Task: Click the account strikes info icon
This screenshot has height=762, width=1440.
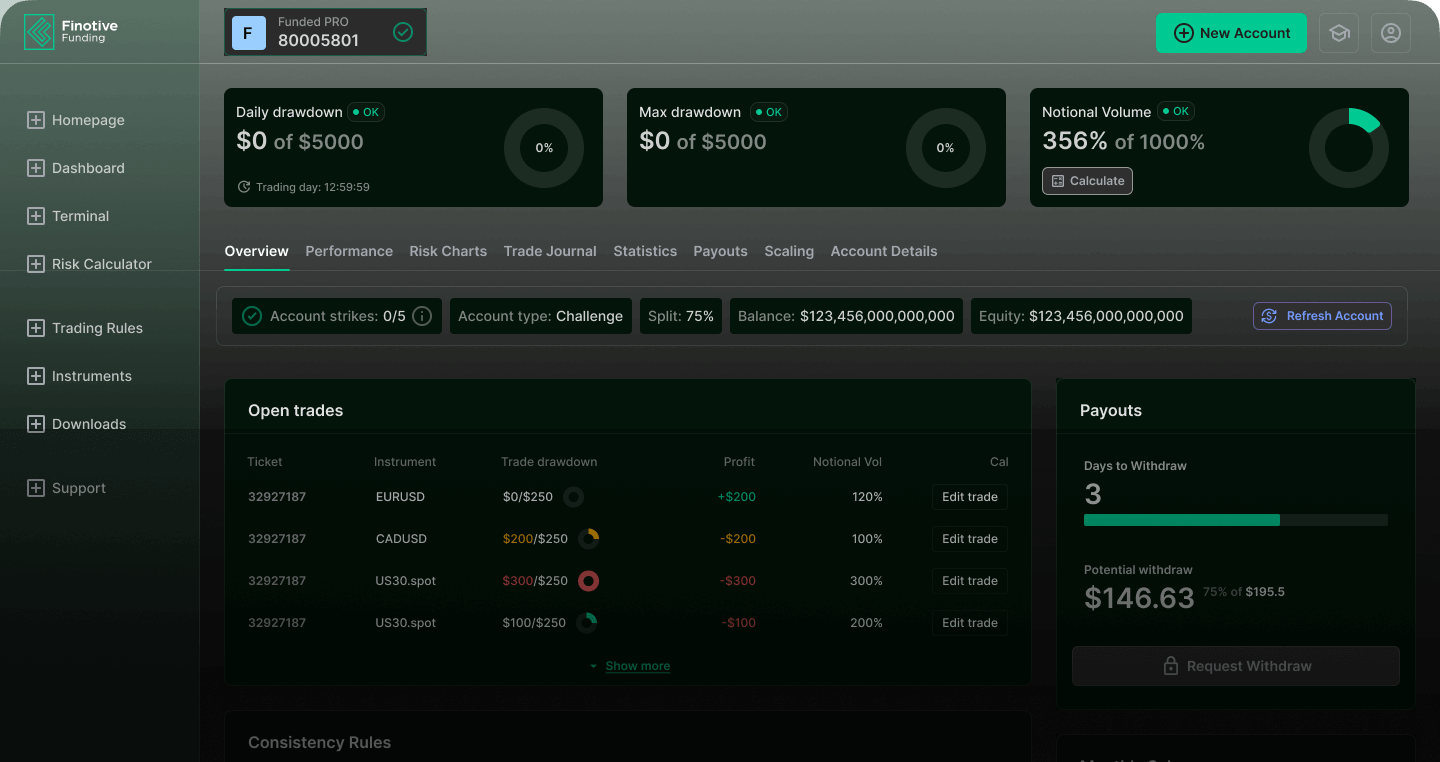Action: (x=422, y=316)
